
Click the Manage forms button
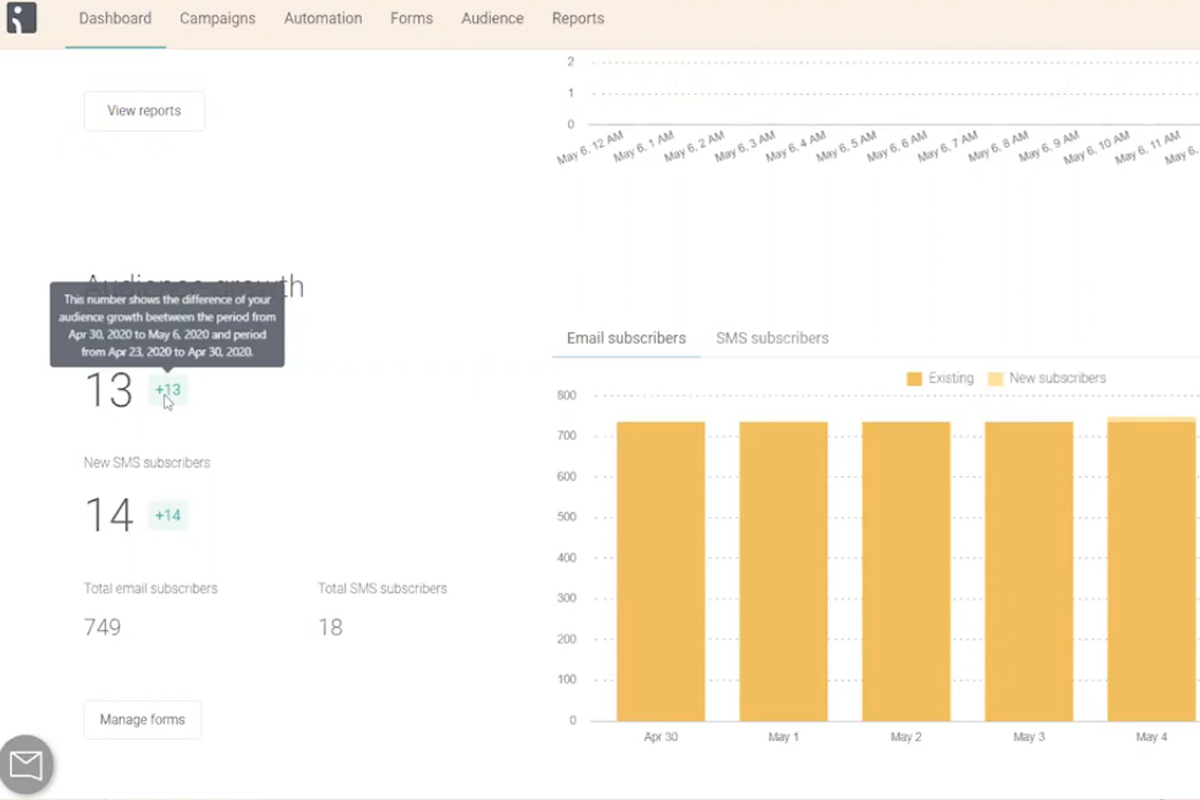pyautogui.click(x=142, y=720)
